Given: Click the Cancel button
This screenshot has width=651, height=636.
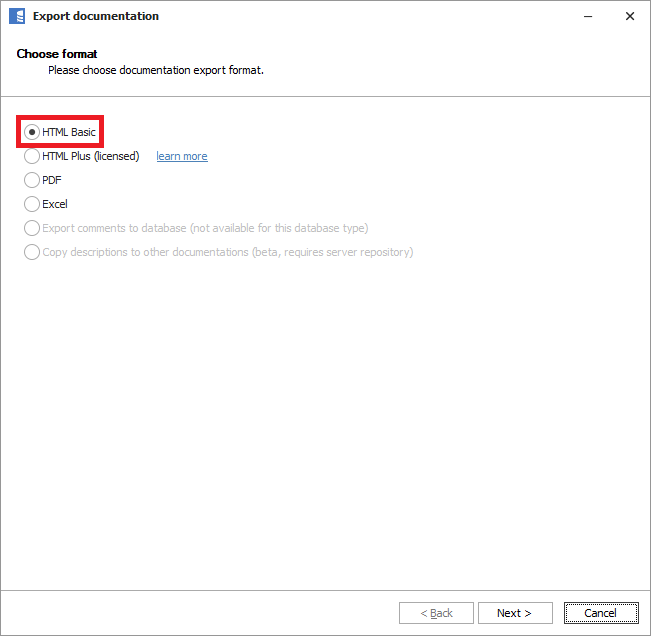Looking at the screenshot, I should 600,613.
